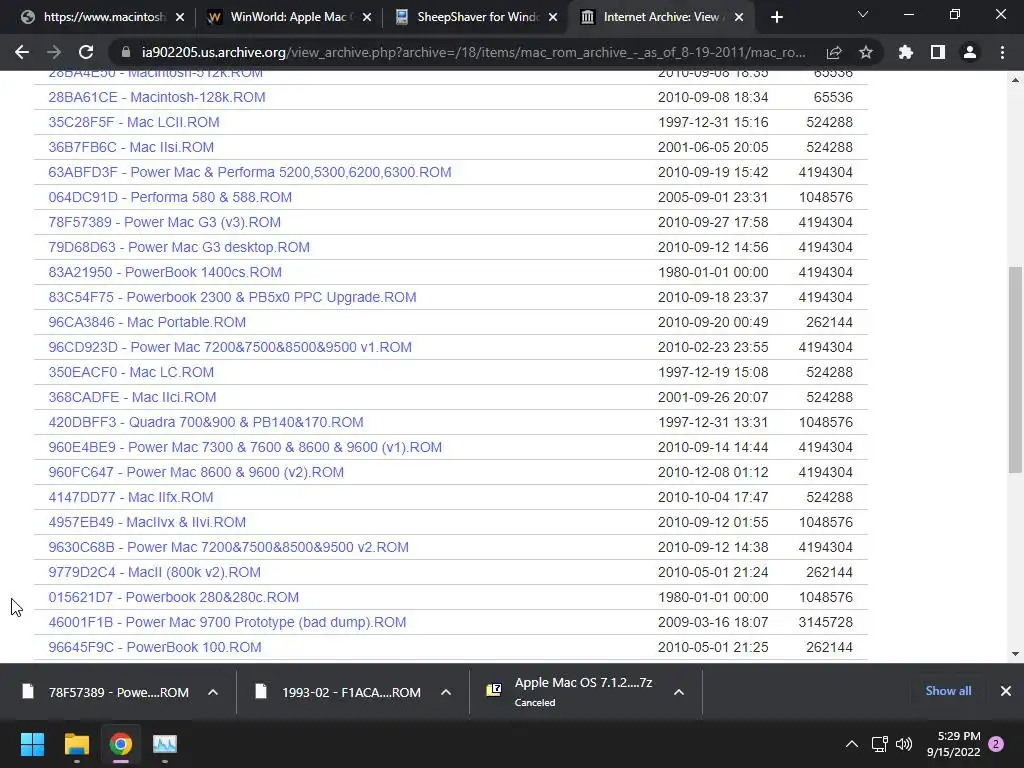Download Powerbook 280&280c.ROM
The image size is (1024, 768).
tap(174, 597)
